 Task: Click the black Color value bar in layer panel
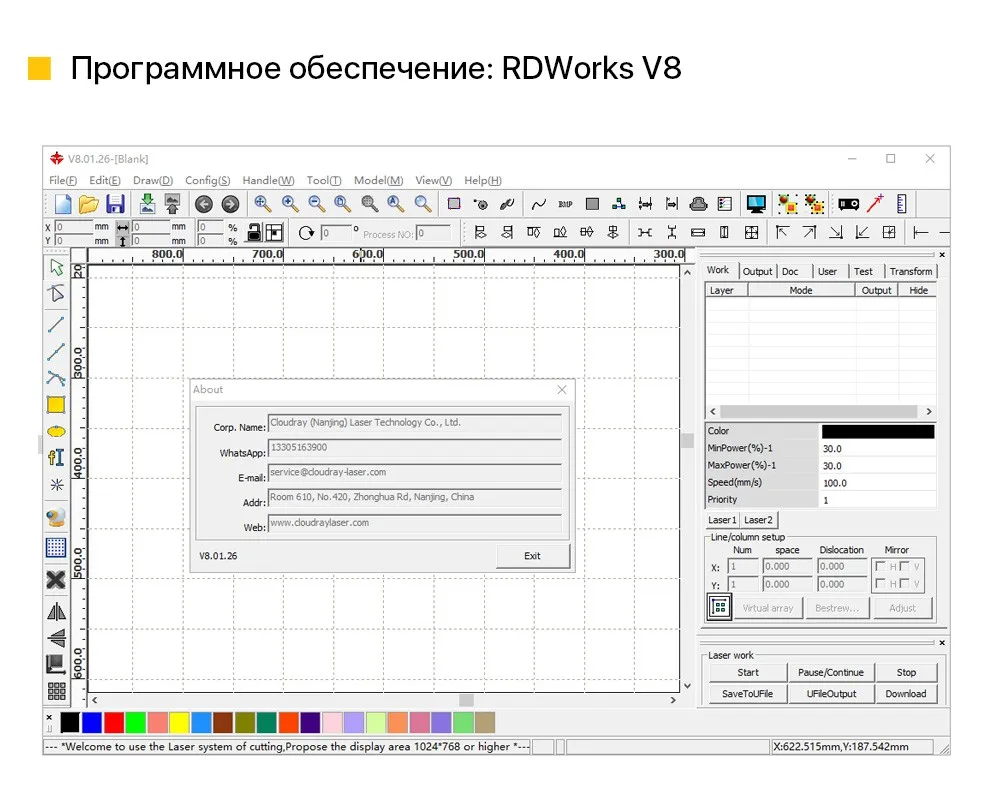point(878,431)
